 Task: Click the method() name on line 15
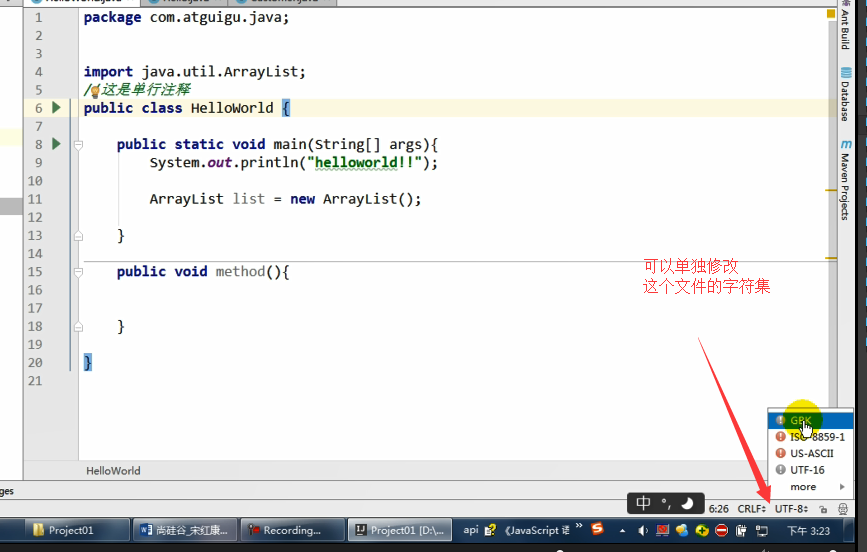240,272
